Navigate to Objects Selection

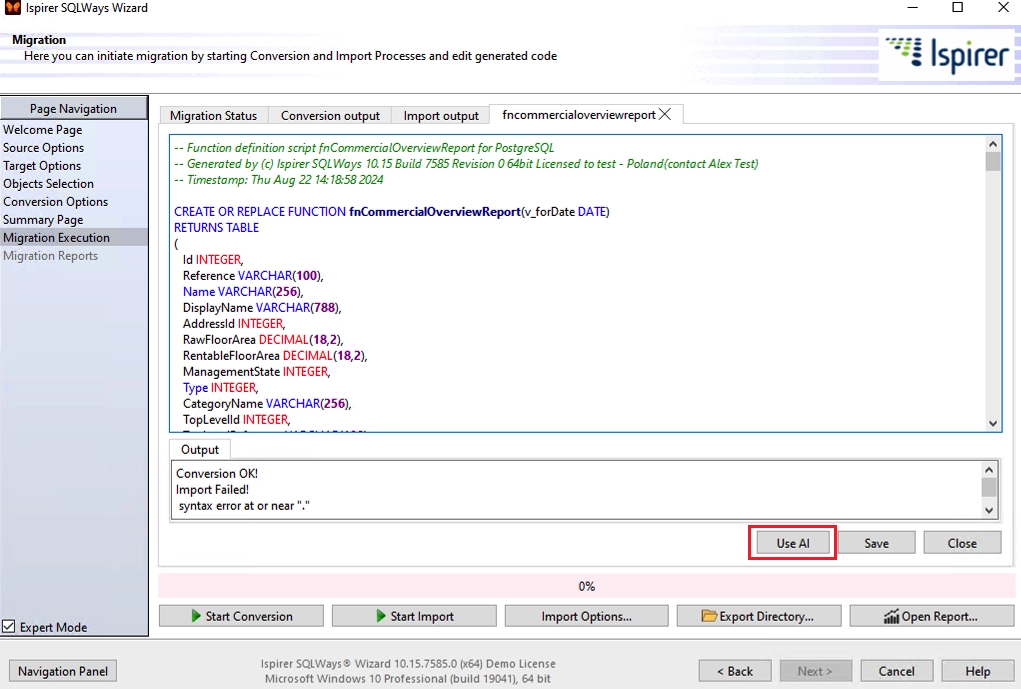(x=48, y=184)
